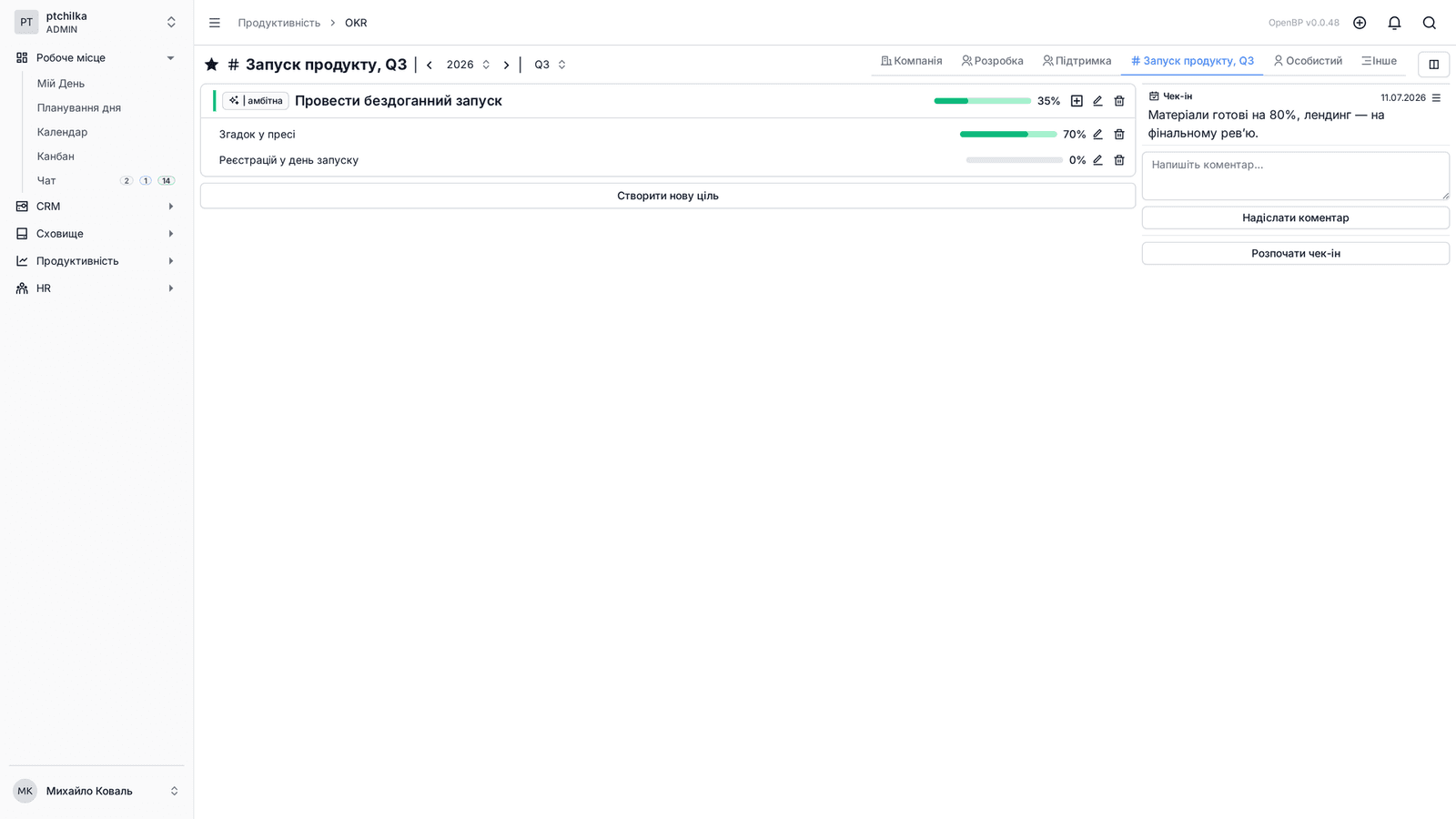Open search magnifier
The image size is (1456, 819).
pos(1430,23)
